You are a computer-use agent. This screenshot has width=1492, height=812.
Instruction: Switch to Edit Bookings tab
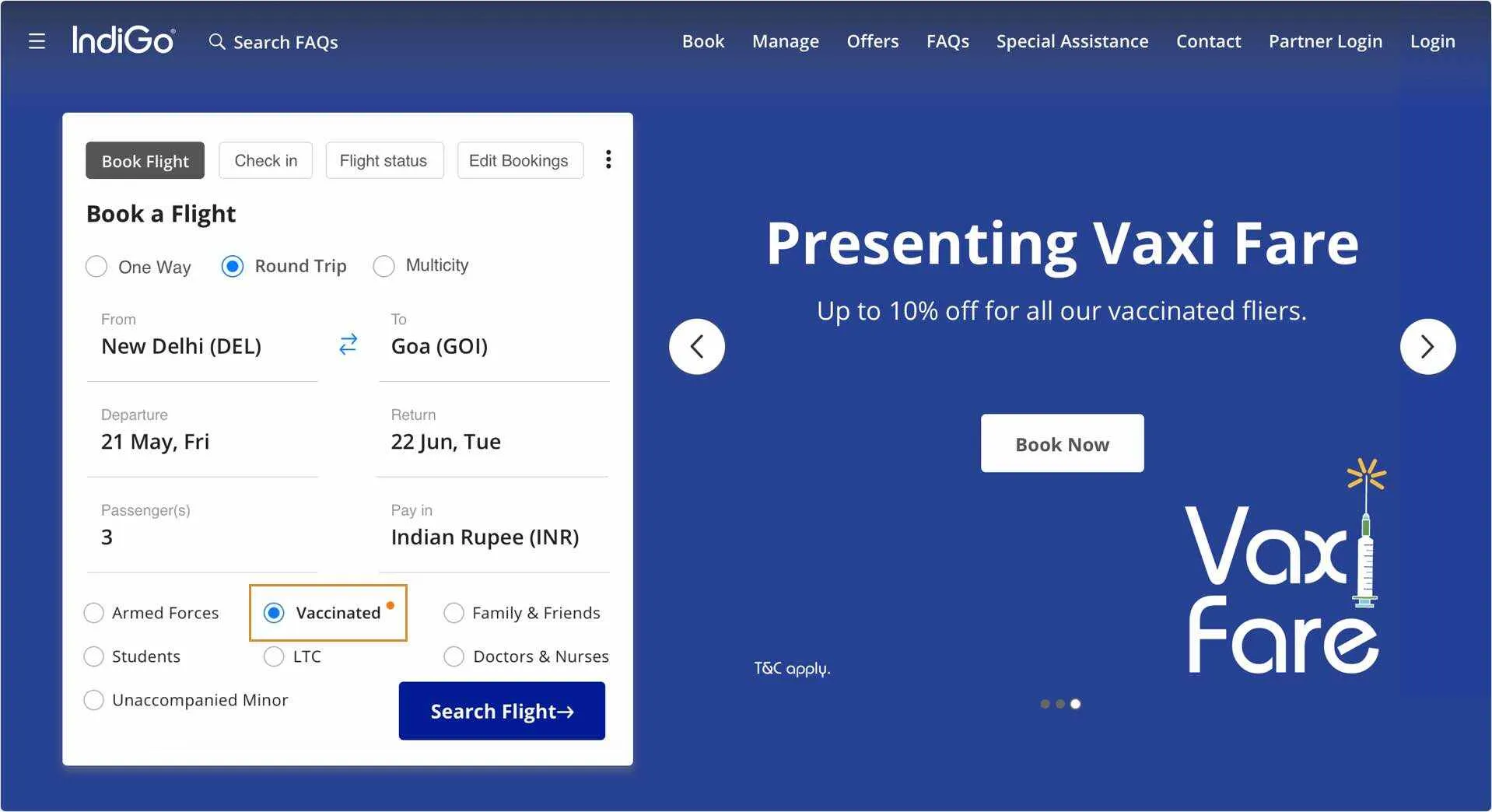pos(519,160)
